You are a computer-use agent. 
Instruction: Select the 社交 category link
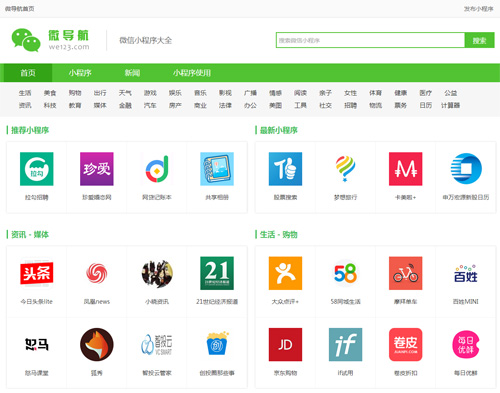tap(325, 105)
